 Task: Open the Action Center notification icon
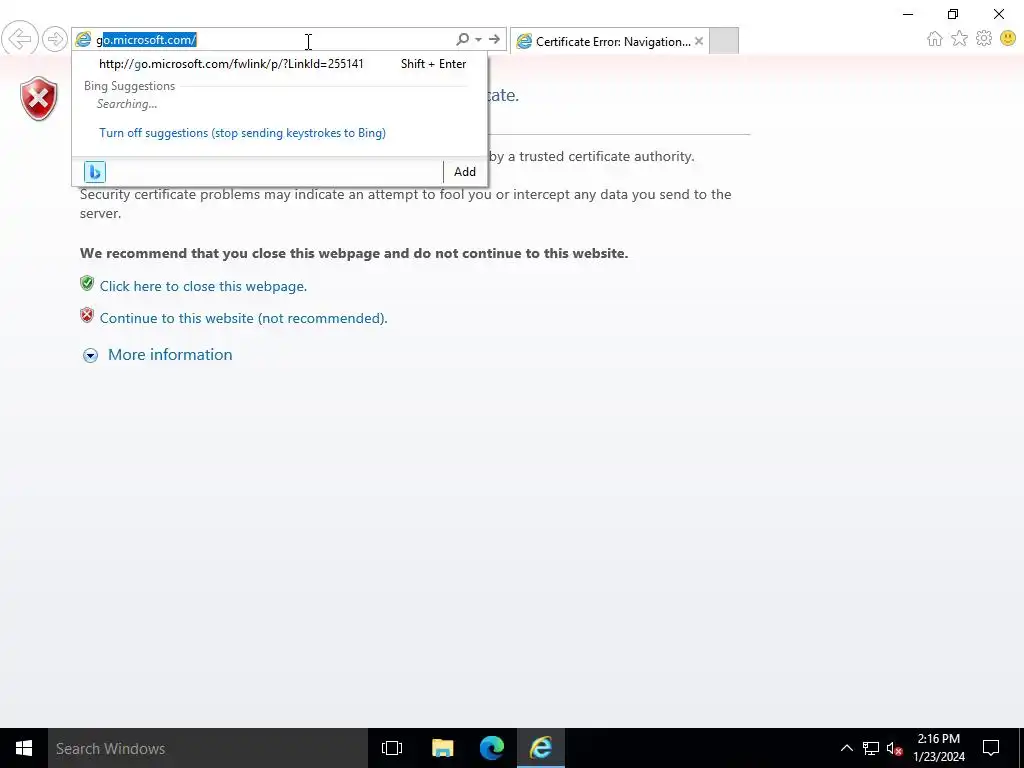991,748
